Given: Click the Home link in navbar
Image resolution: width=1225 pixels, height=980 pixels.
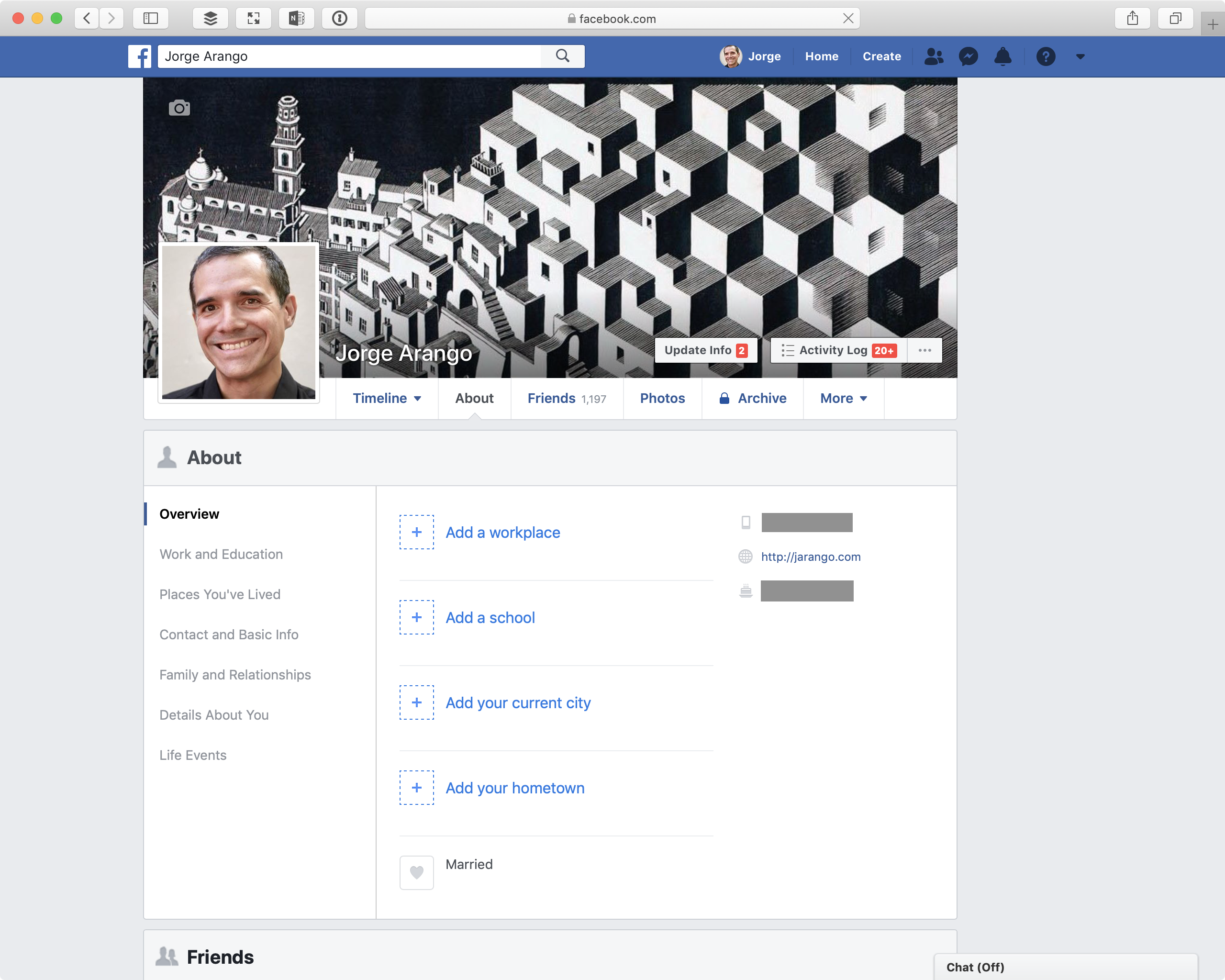Looking at the screenshot, I should coord(822,56).
